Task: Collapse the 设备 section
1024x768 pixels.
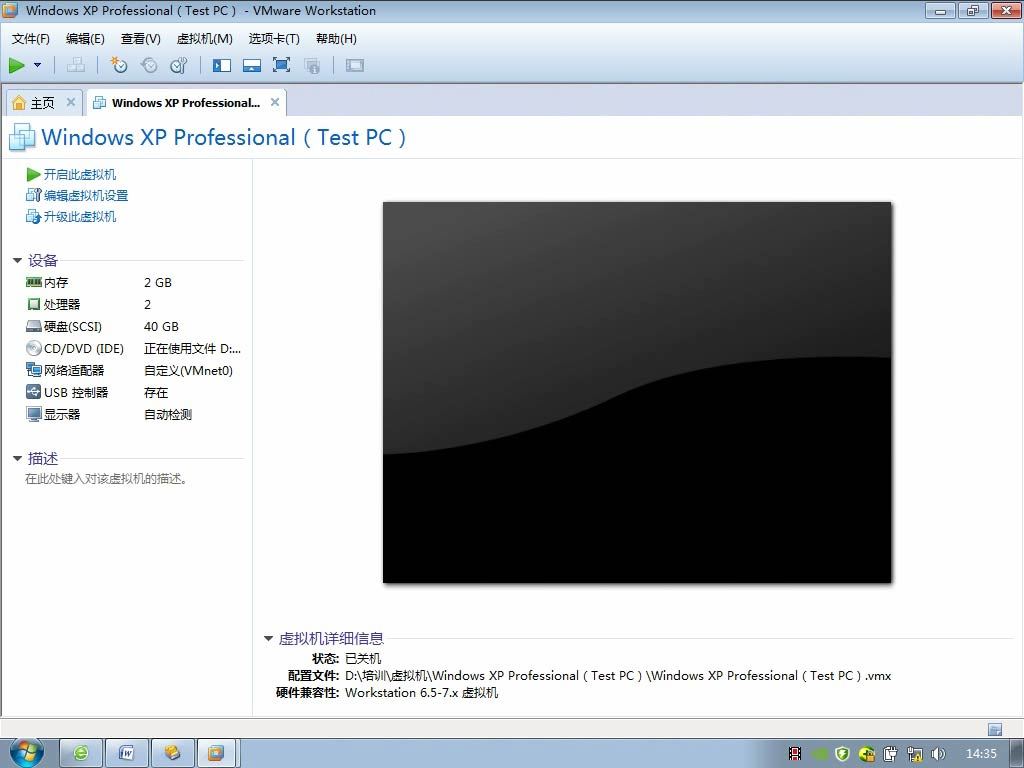Action: 18,261
